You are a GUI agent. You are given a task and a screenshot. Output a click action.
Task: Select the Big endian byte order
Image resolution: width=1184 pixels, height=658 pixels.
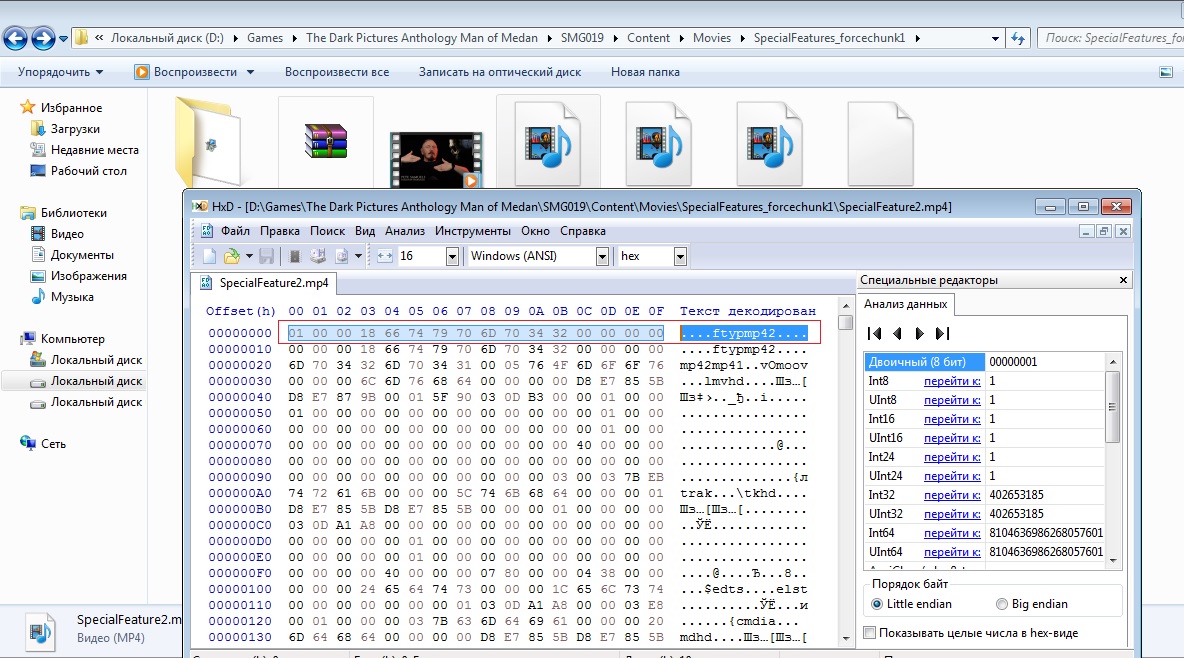pos(1002,604)
